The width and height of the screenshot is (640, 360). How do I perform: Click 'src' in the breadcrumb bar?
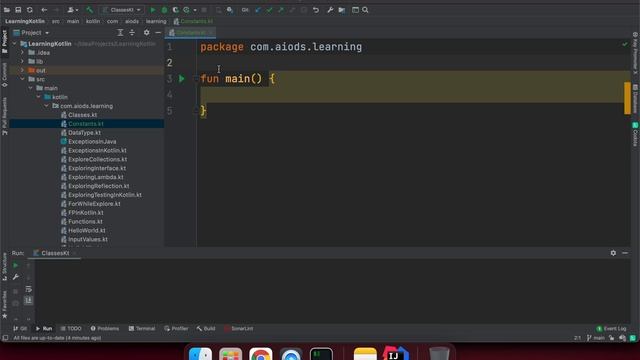coord(56,21)
